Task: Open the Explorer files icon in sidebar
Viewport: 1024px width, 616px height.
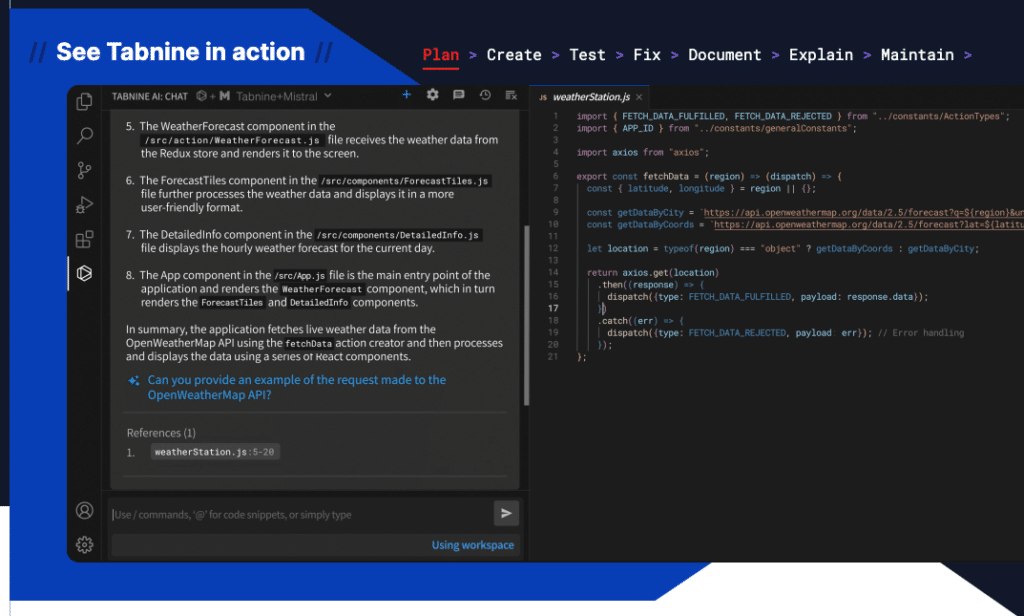Action: (84, 101)
